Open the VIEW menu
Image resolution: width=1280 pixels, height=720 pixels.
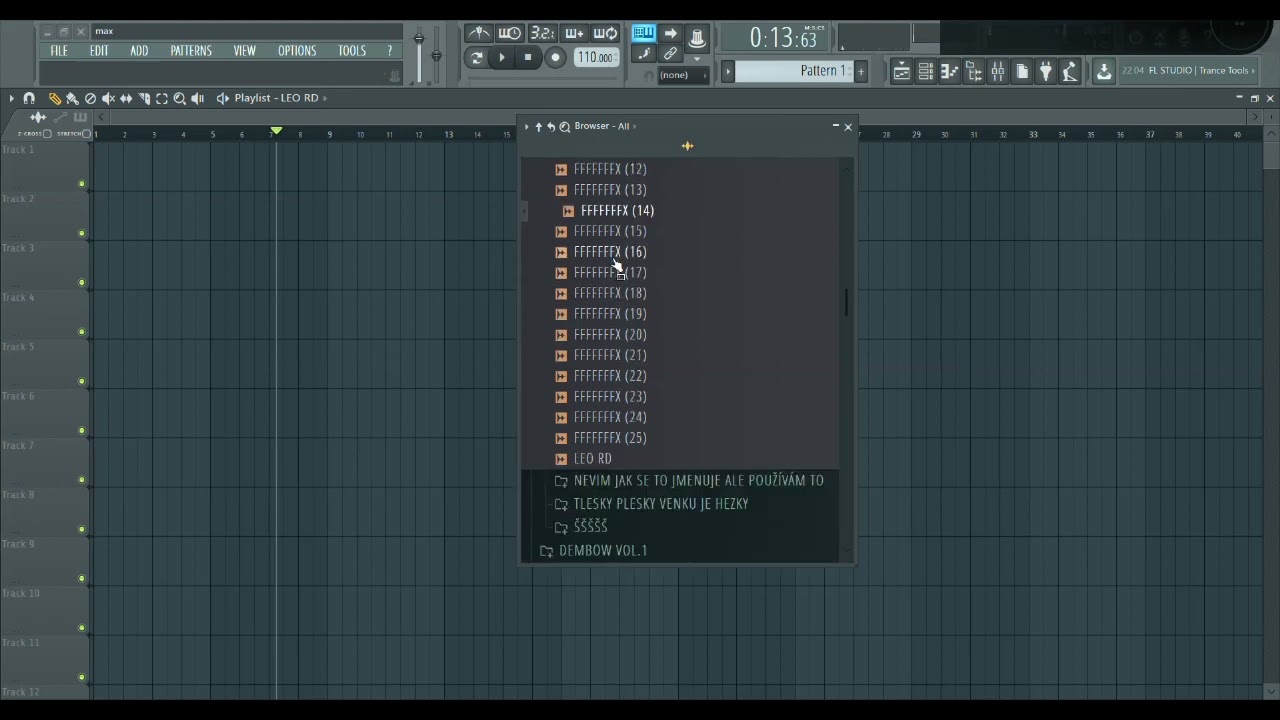point(245,51)
